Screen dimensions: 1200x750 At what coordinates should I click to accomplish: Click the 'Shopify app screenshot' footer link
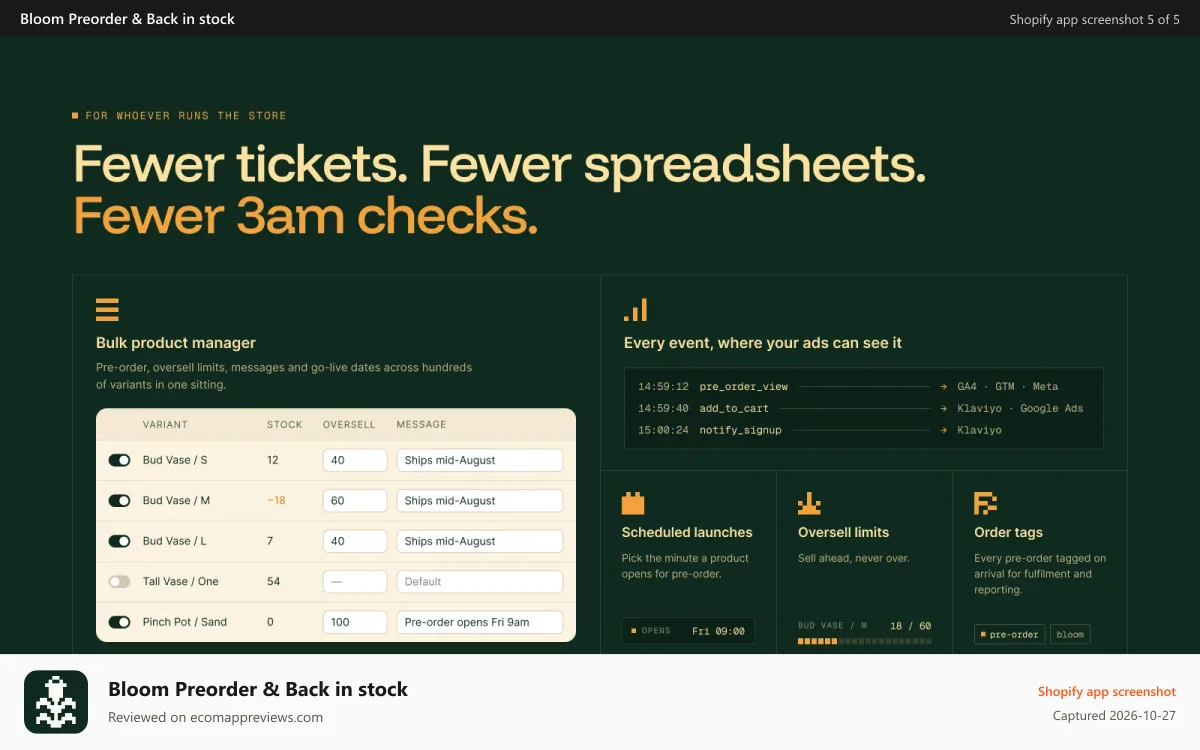tap(1107, 692)
